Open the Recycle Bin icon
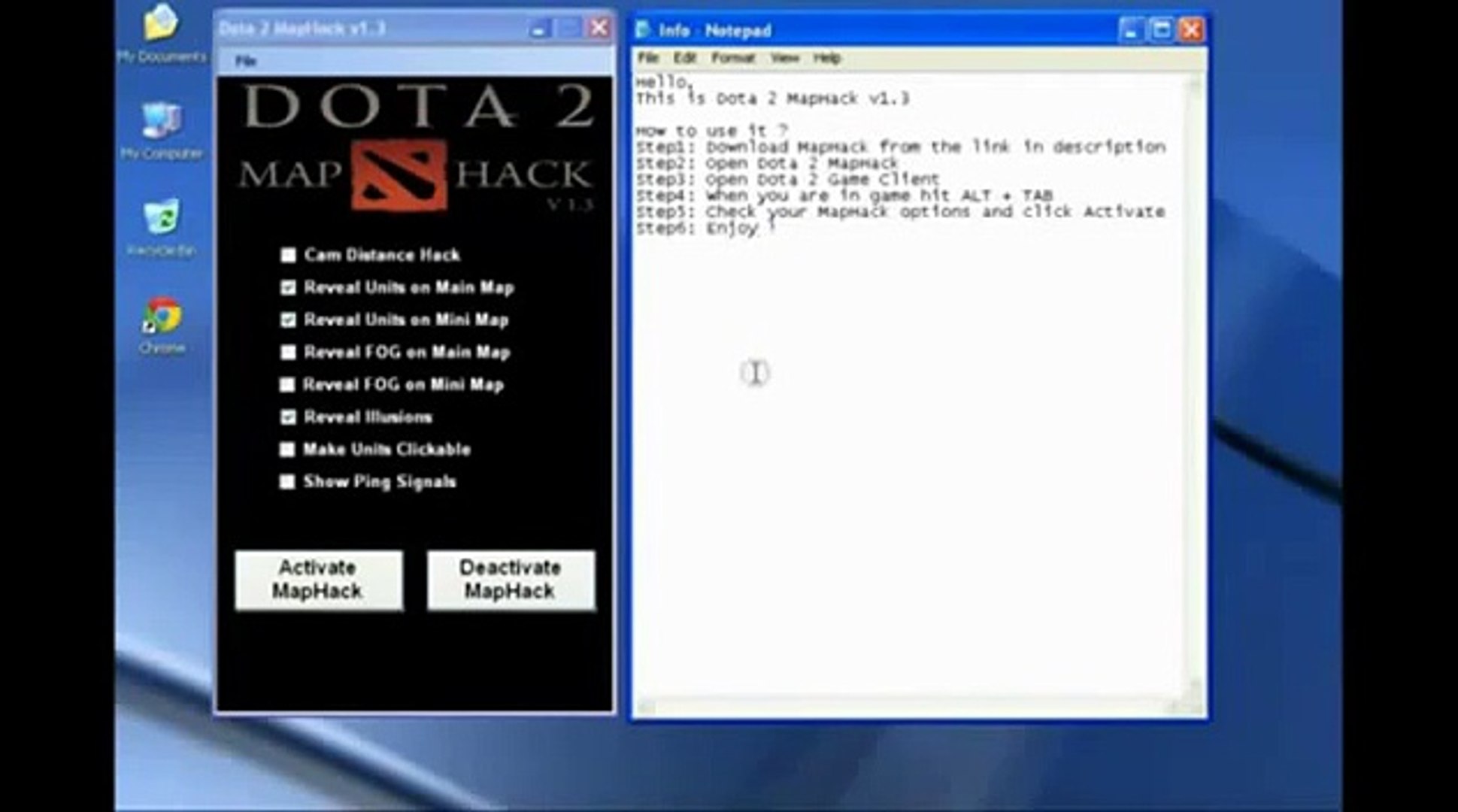This screenshot has width=1458, height=812. [161, 219]
